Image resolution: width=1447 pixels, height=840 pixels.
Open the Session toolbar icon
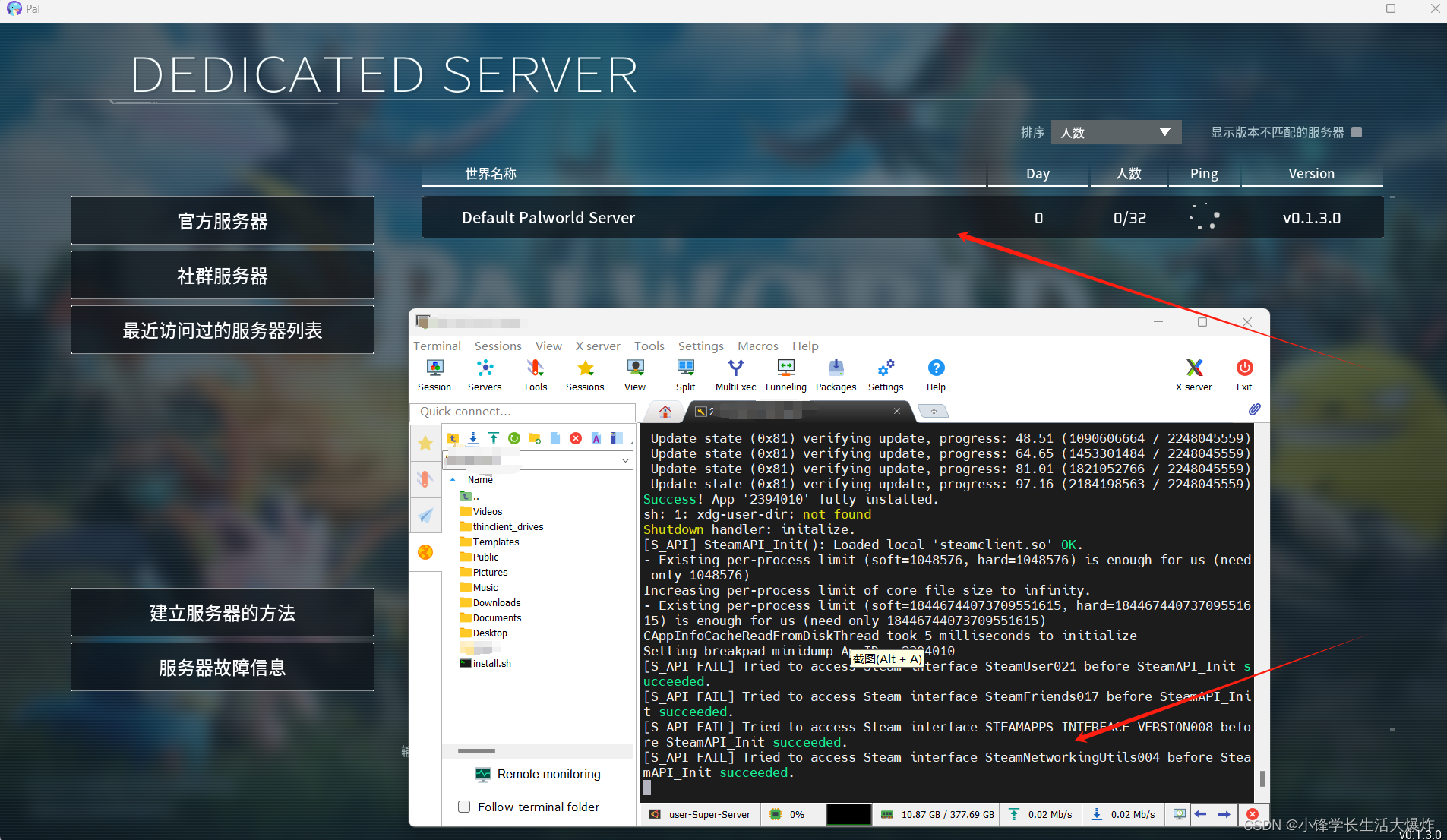[434, 375]
